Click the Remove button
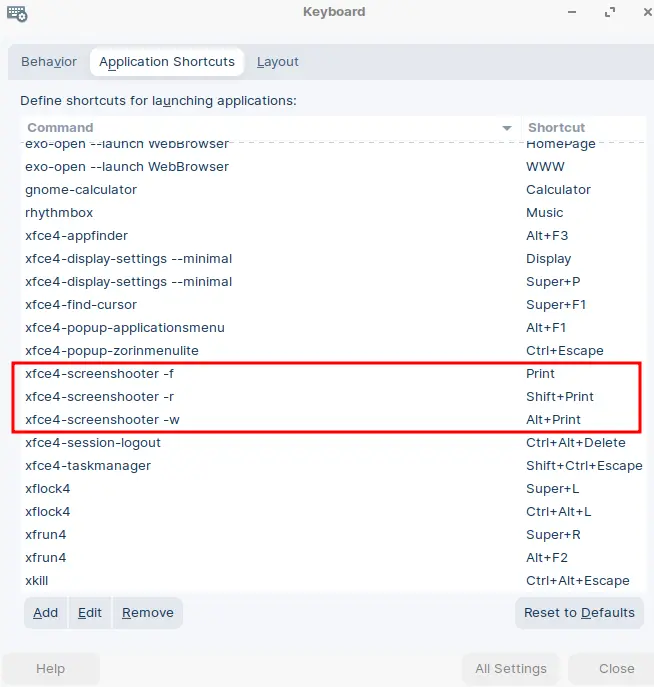Screen dimensions: 654x687 [x=148, y=613]
